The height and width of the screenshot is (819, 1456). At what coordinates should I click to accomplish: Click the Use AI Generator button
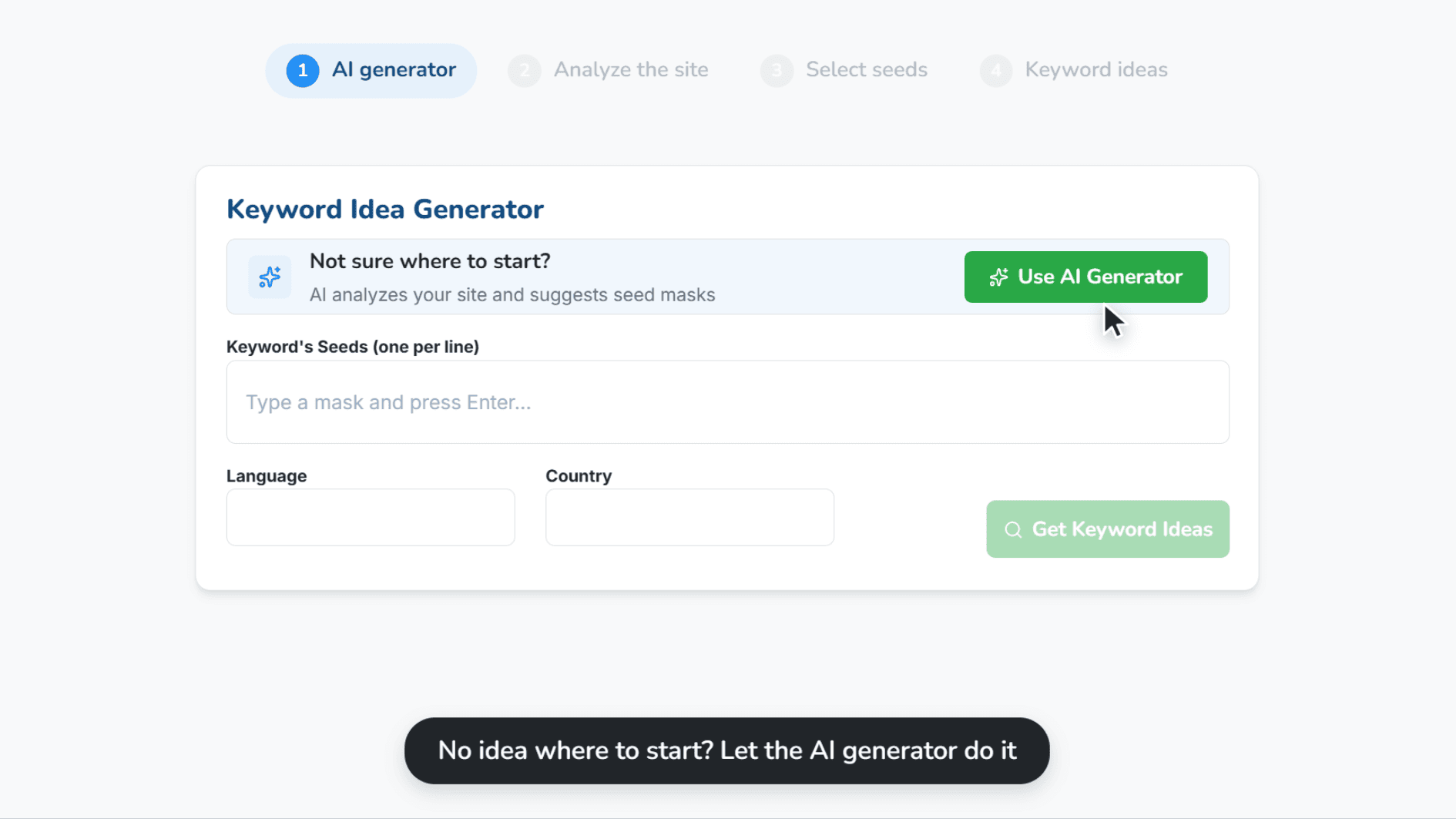pyautogui.click(x=1085, y=277)
